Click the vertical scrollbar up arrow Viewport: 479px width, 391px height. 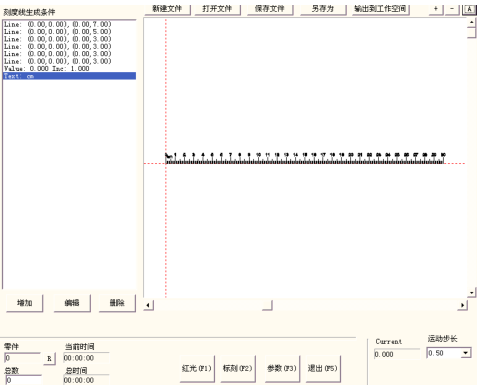(471, 23)
